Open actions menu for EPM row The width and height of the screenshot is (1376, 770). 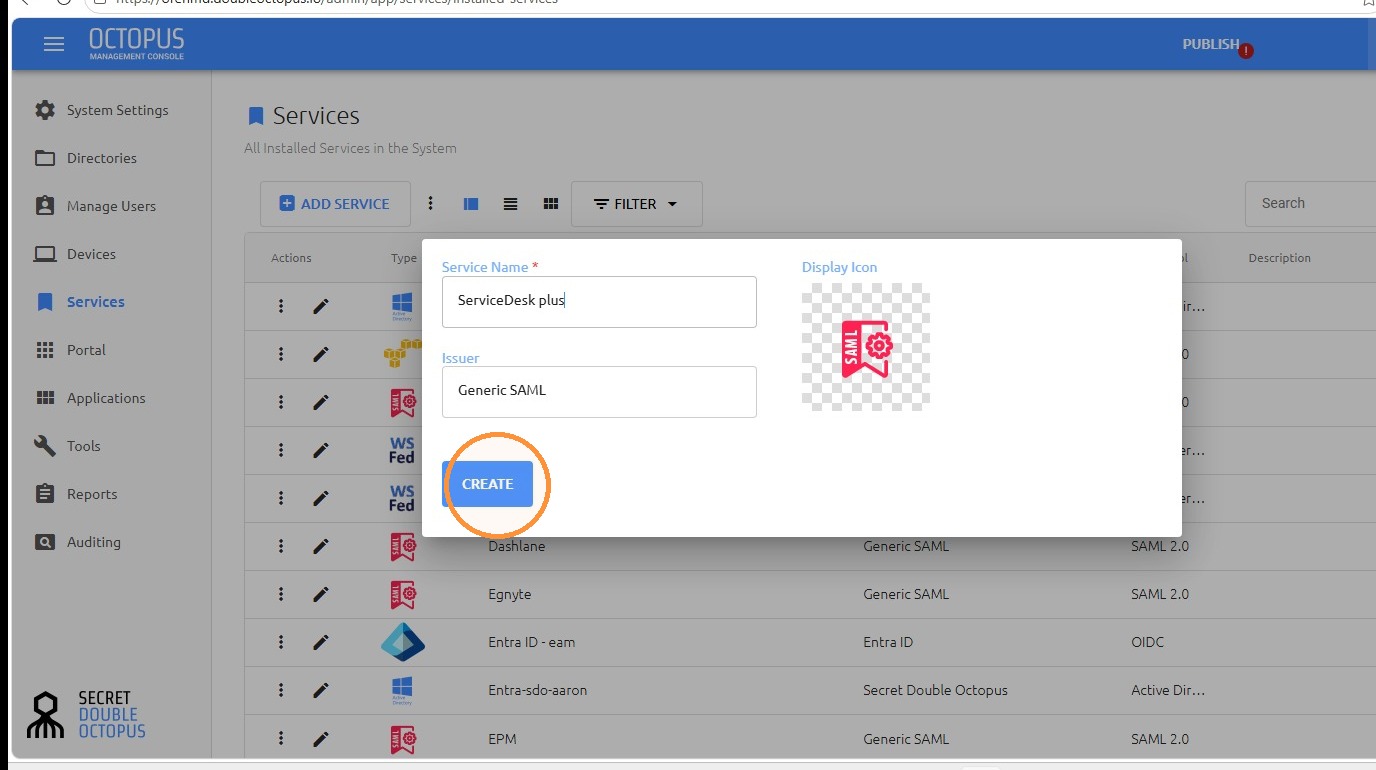(x=281, y=739)
